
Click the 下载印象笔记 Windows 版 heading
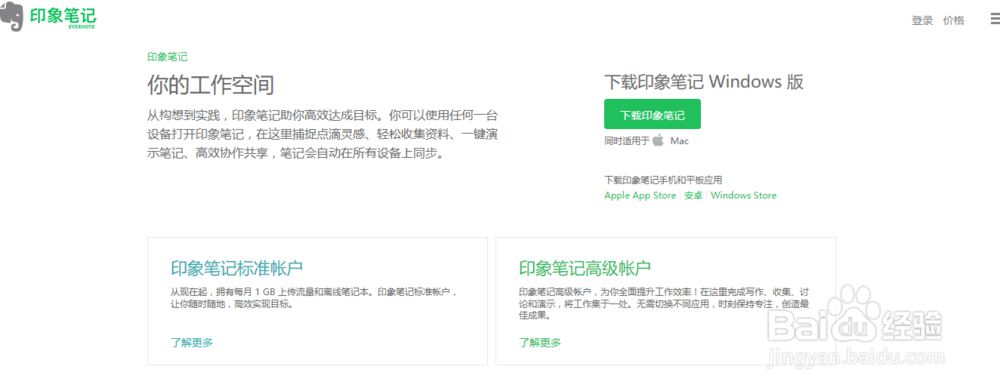coord(704,82)
